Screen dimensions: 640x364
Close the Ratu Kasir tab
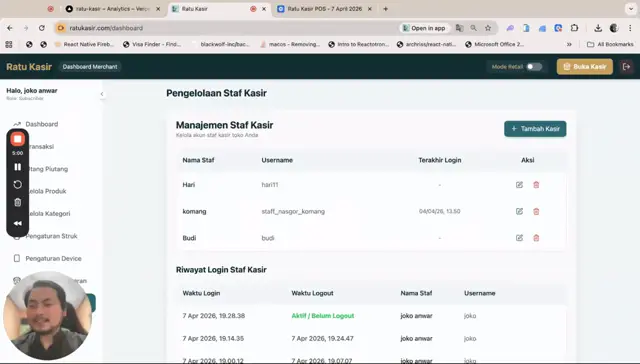click(264, 9)
